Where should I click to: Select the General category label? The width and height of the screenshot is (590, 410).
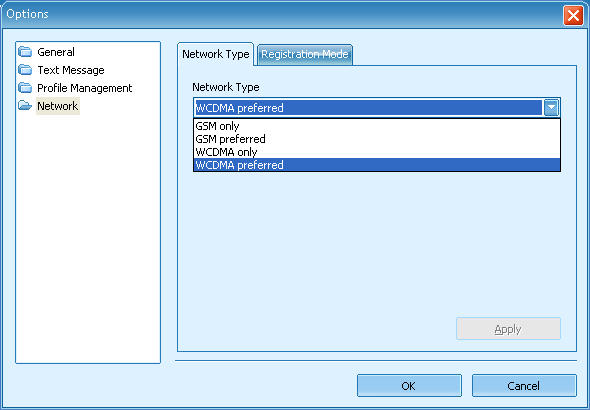point(56,52)
